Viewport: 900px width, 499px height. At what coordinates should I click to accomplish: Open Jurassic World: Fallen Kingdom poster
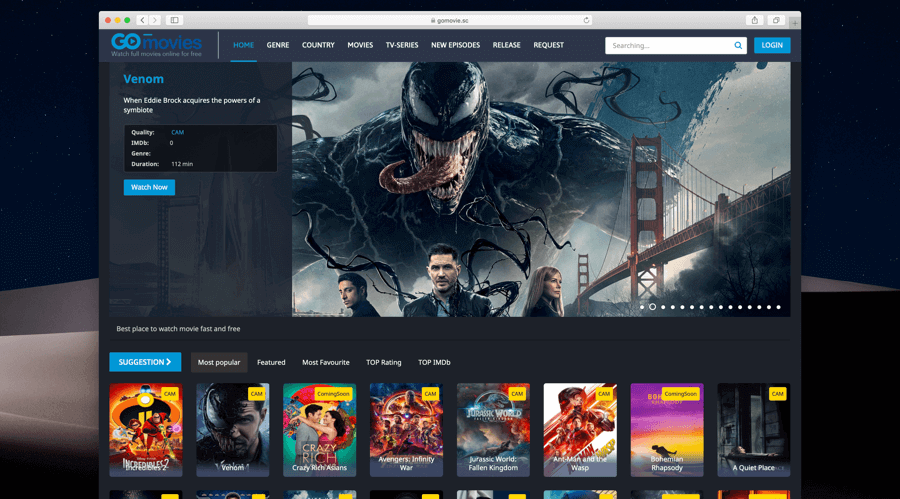pos(493,430)
